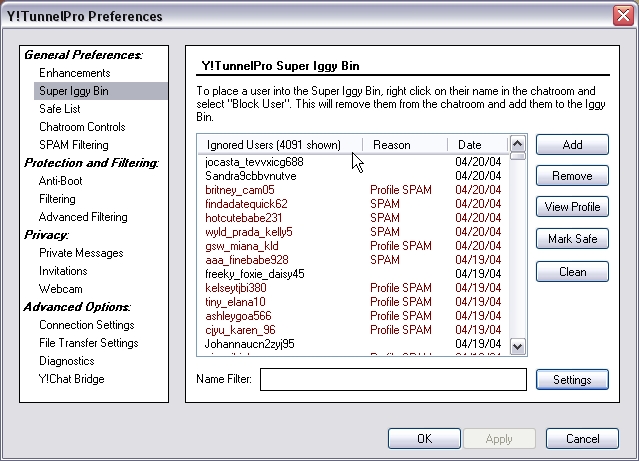Click View Profile button

click(x=572, y=207)
